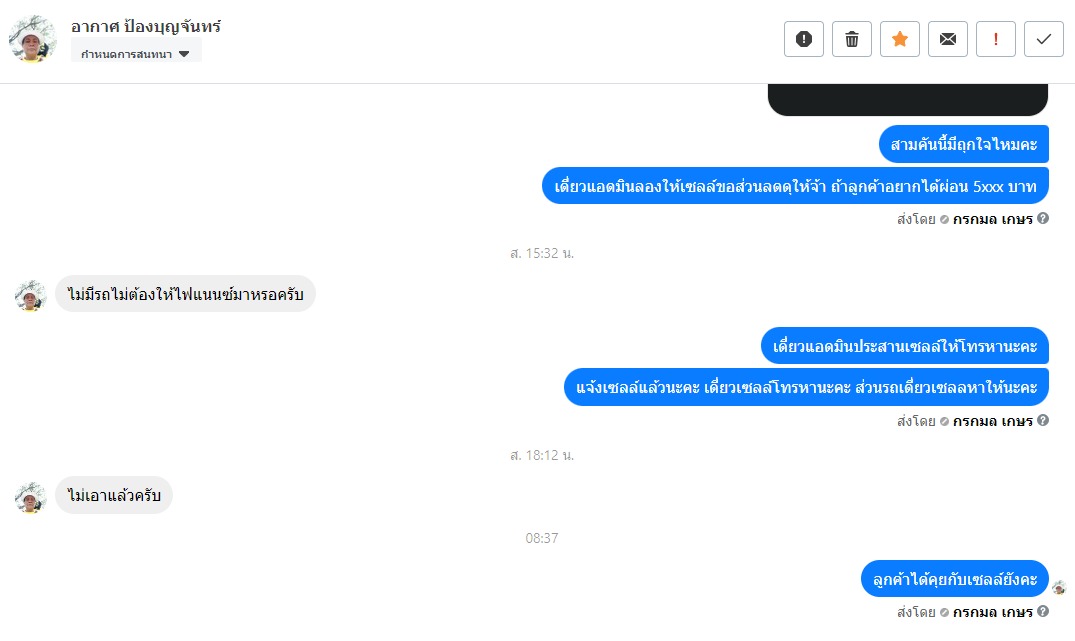This screenshot has width=1075, height=641.
Task: Toggle the orange star follow-up icon
Action: tap(899, 39)
